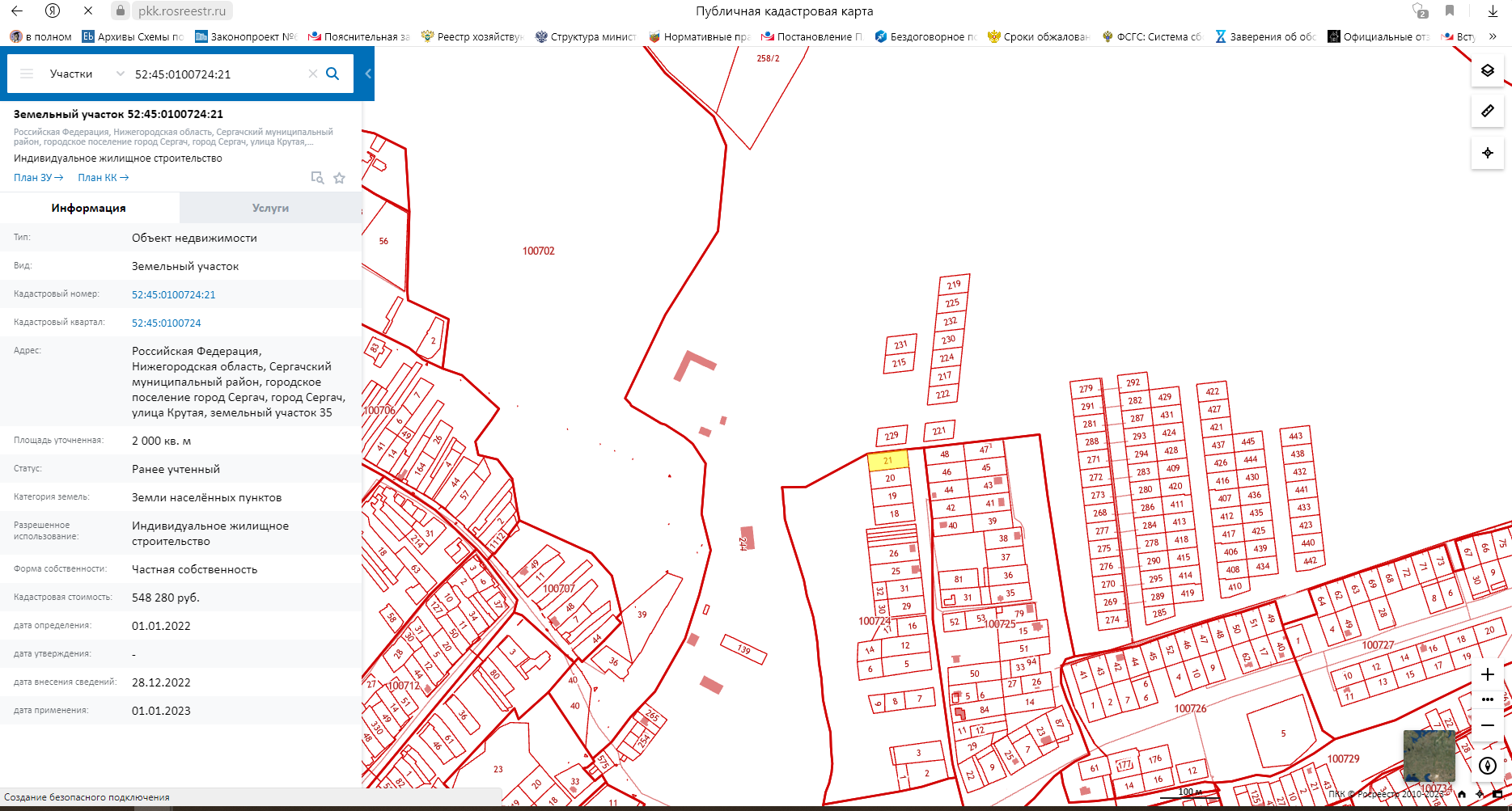Image resolution: width=1512 pixels, height=811 pixels.
Task: Click the area value '2 000 кв. м'
Action: (162, 441)
